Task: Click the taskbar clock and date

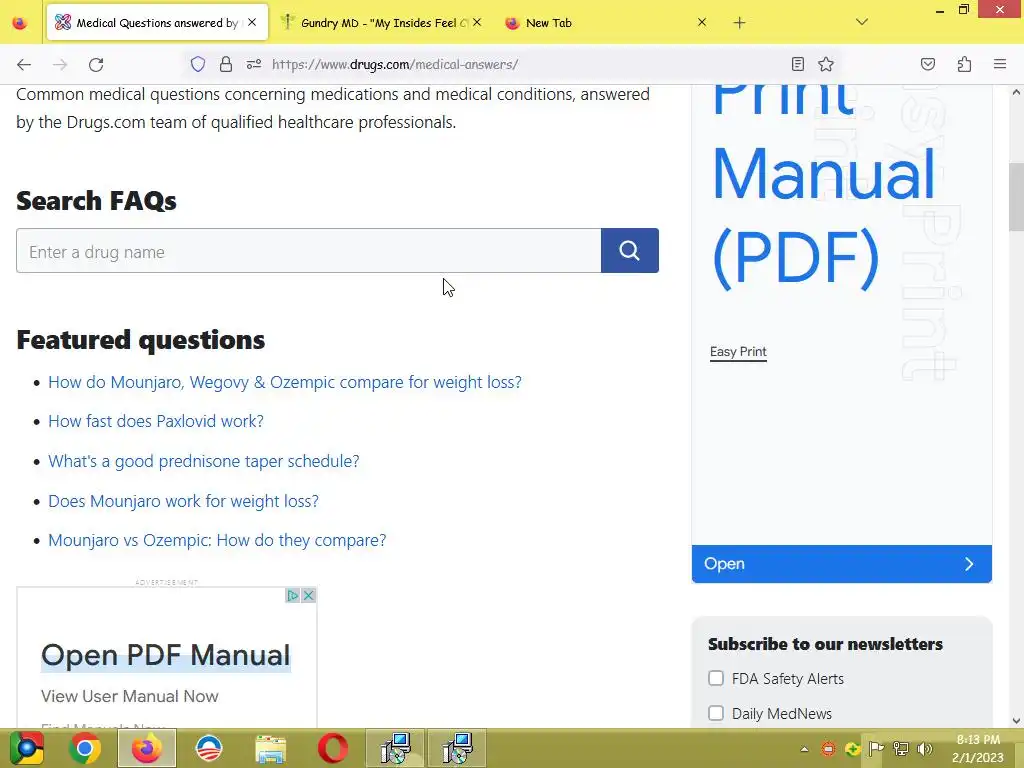Action: 978,748
